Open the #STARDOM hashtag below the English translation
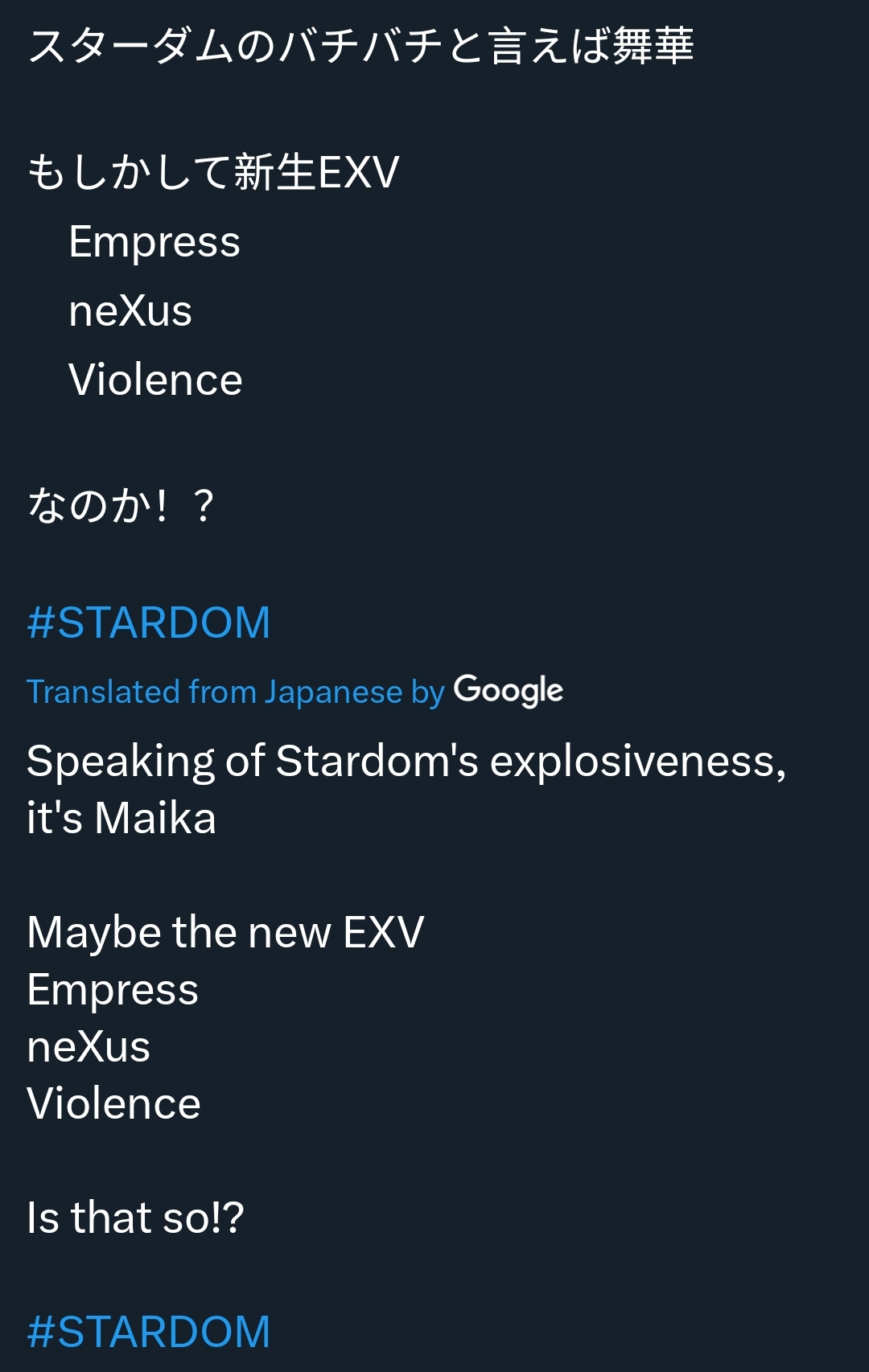The image size is (869, 1372). point(149,1332)
